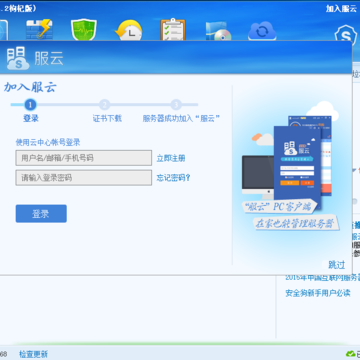Select step 2 证书下载 circle
360x360 pixels.
click(x=104, y=105)
